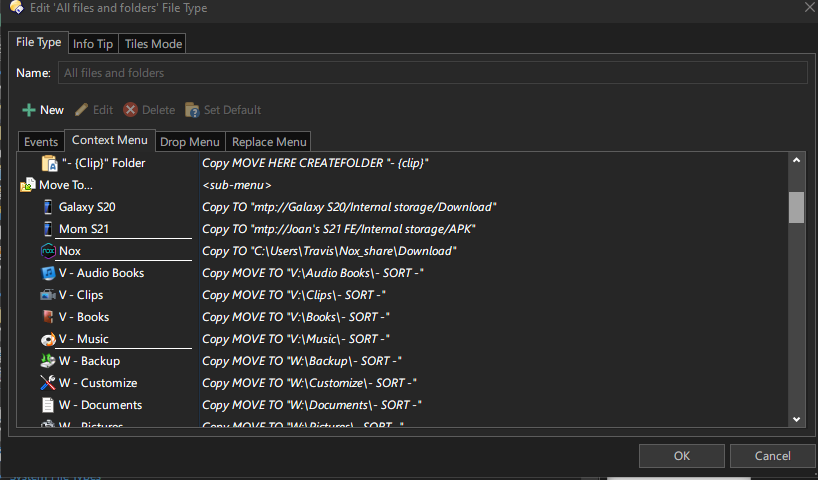Click the V - Clips camera icon

(48, 295)
